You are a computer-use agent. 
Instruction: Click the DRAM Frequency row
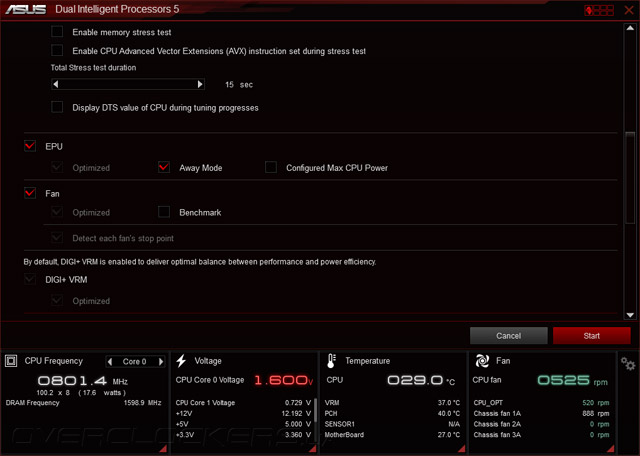(x=84, y=403)
